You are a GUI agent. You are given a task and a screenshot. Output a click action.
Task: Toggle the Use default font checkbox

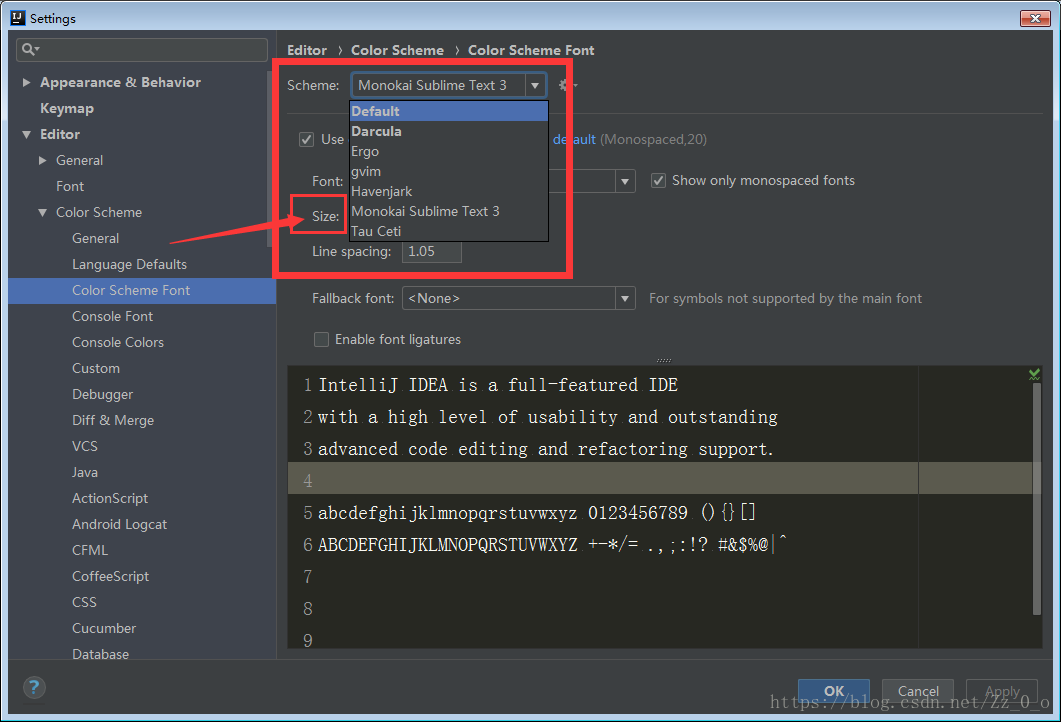pos(307,139)
